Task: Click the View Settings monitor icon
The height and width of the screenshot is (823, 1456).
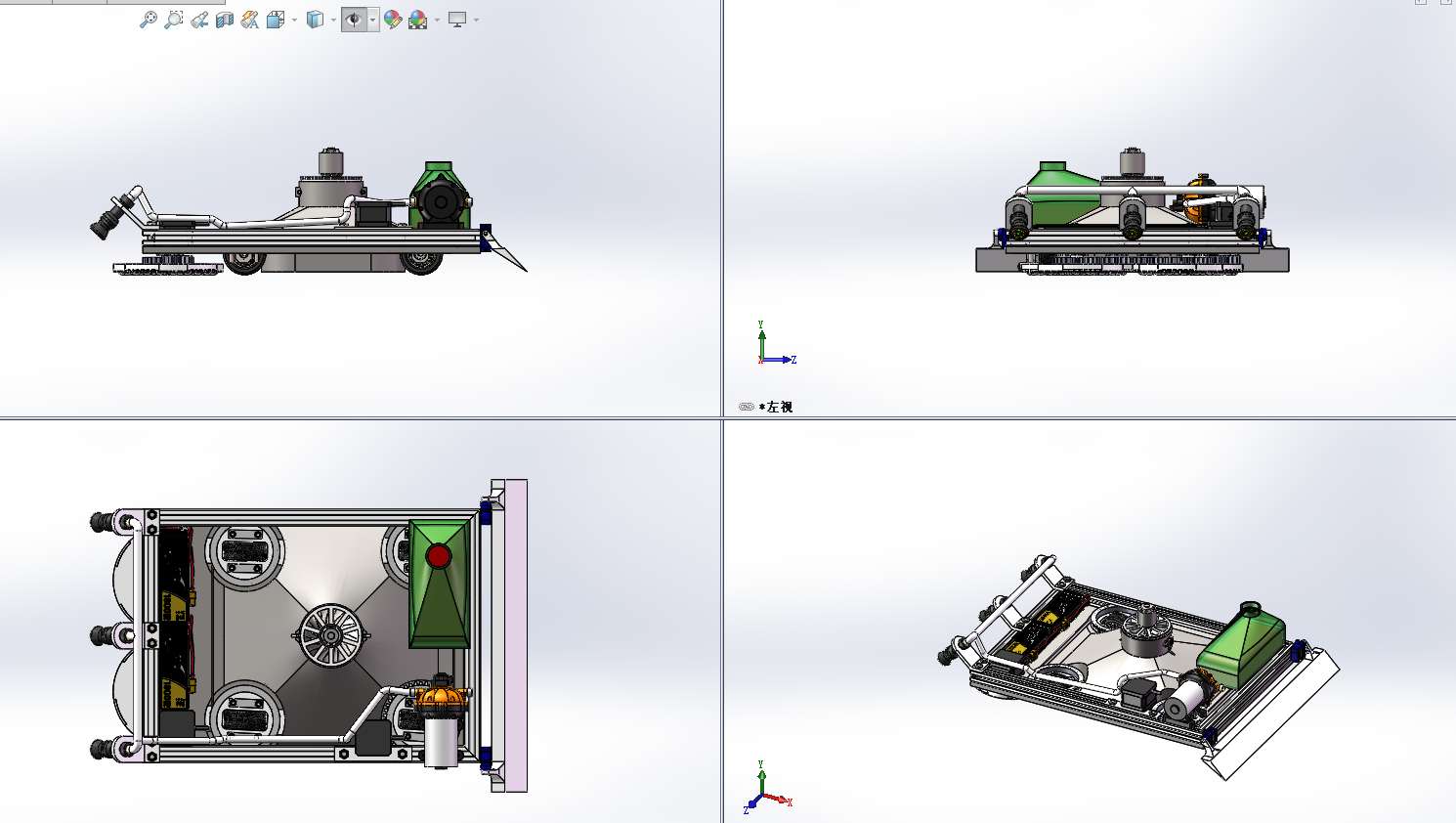Action: [x=457, y=20]
